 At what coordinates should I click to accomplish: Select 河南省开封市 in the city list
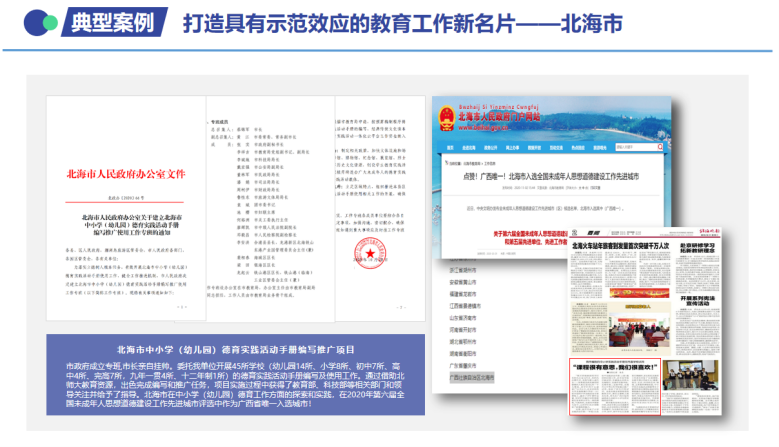coord(463,330)
